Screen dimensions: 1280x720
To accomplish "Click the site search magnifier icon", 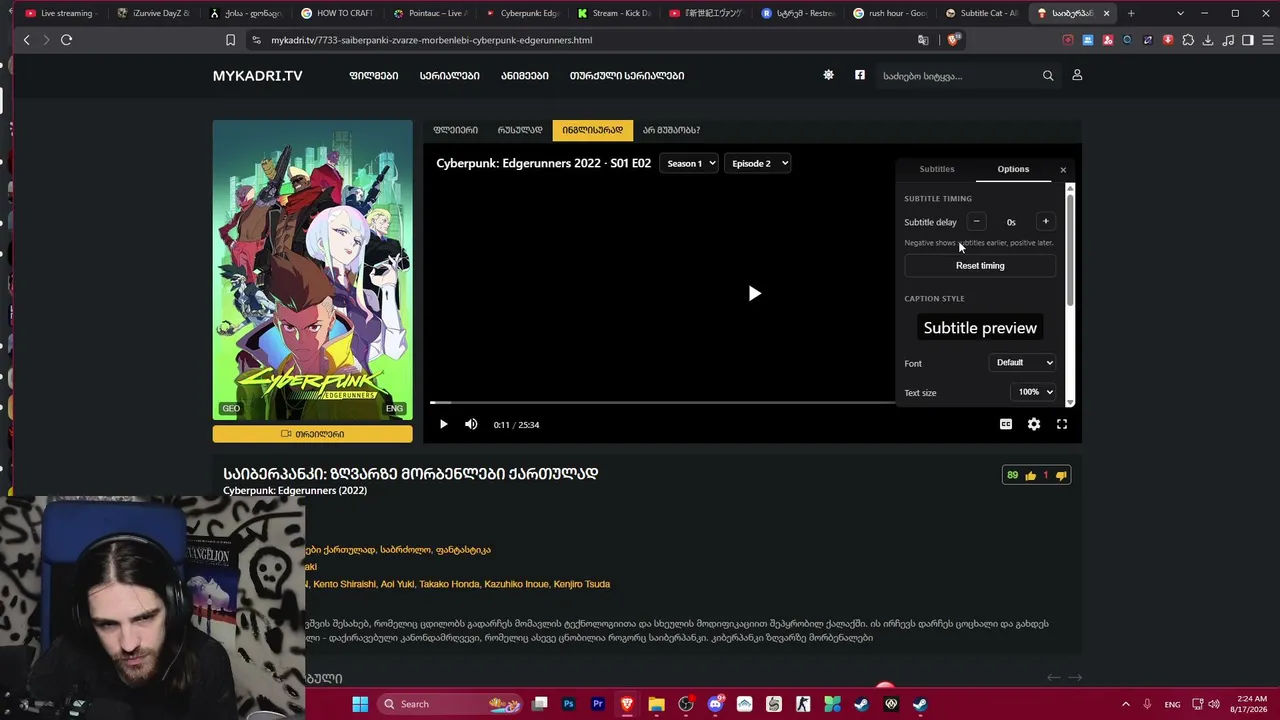I will (x=1048, y=76).
